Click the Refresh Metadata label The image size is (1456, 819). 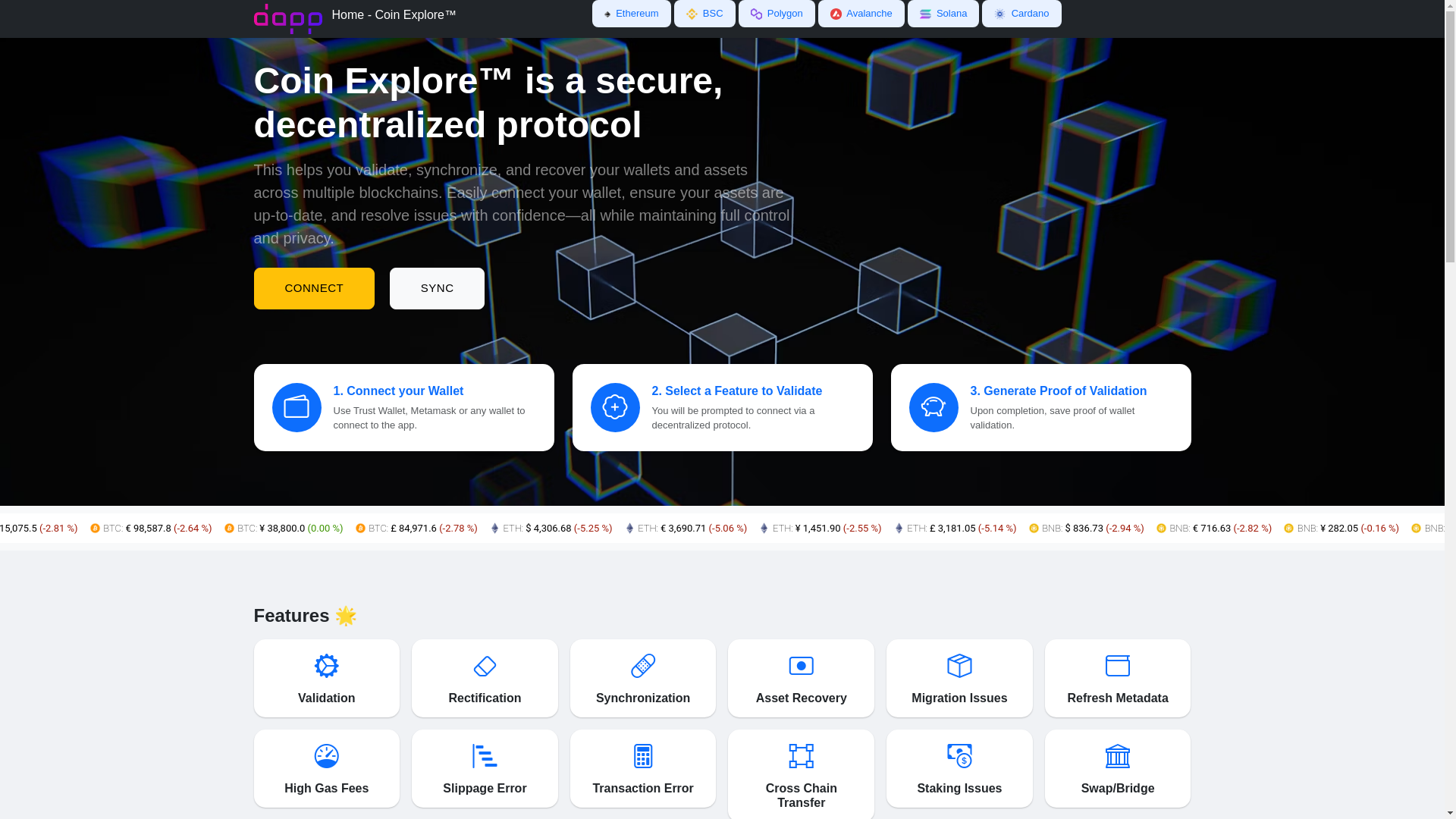point(1118,698)
